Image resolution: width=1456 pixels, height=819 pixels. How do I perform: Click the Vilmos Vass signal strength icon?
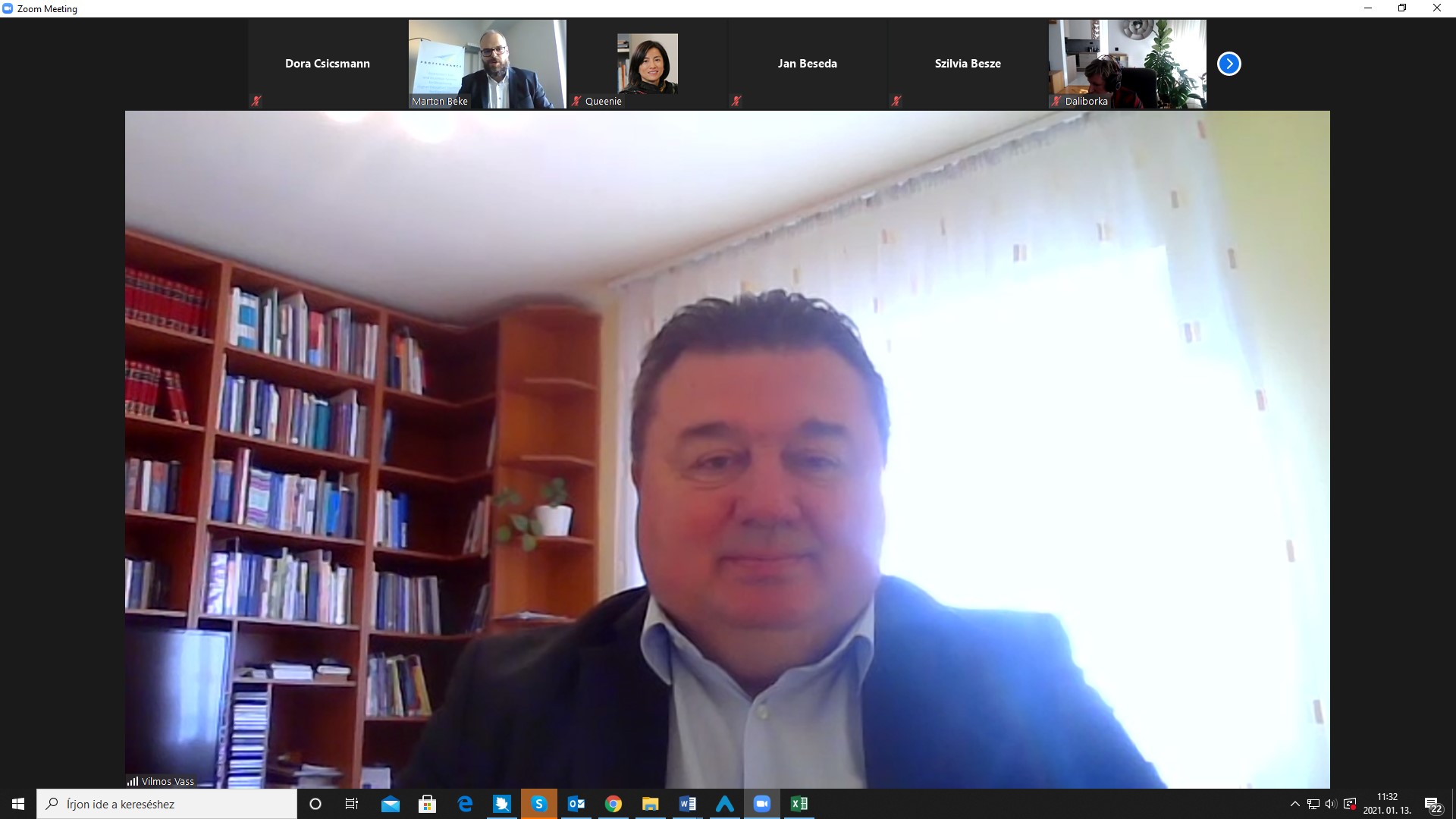[133, 781]
